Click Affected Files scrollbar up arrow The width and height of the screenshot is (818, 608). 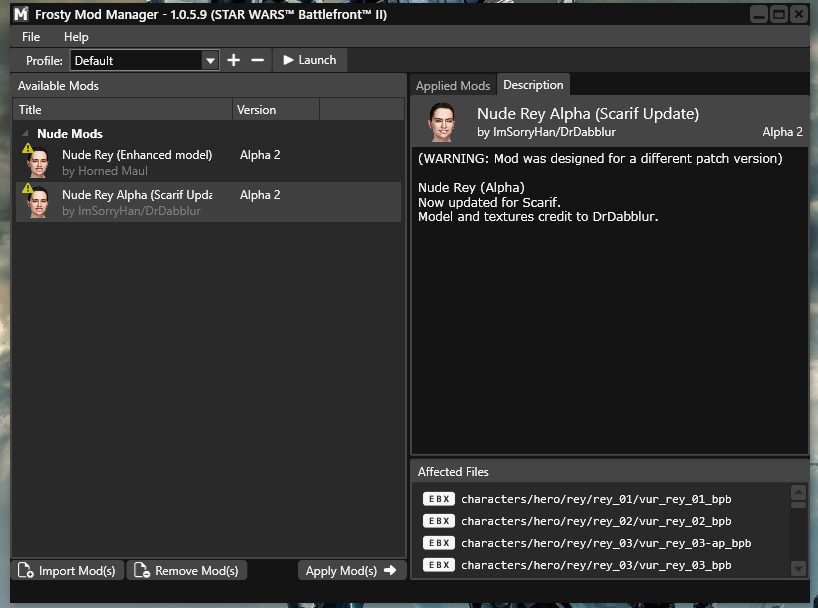[x=798, y=492]
